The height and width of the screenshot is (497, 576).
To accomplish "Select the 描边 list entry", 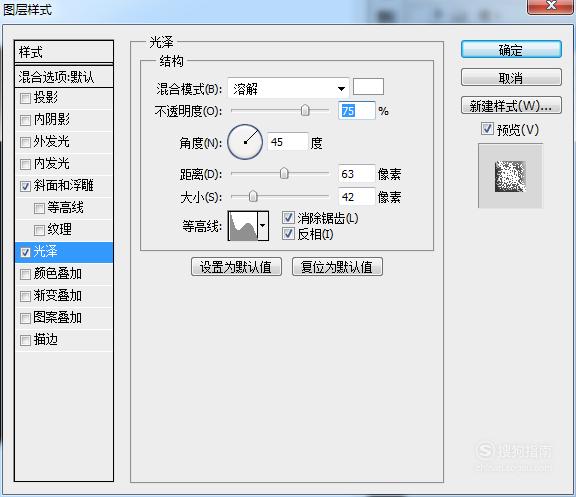I will pyautogui.click(x=64, y=340).
